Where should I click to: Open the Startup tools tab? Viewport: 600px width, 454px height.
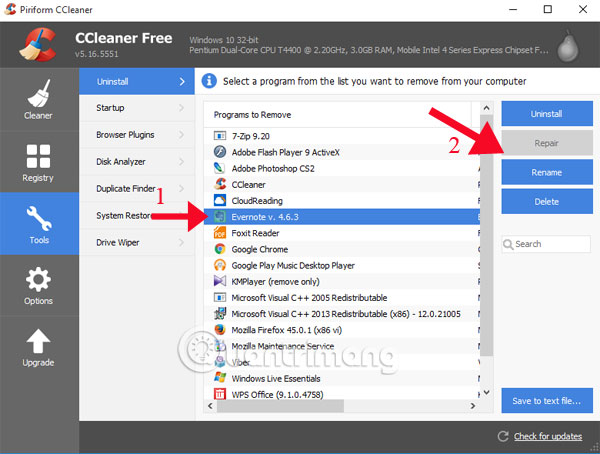[x=137, y=108]
